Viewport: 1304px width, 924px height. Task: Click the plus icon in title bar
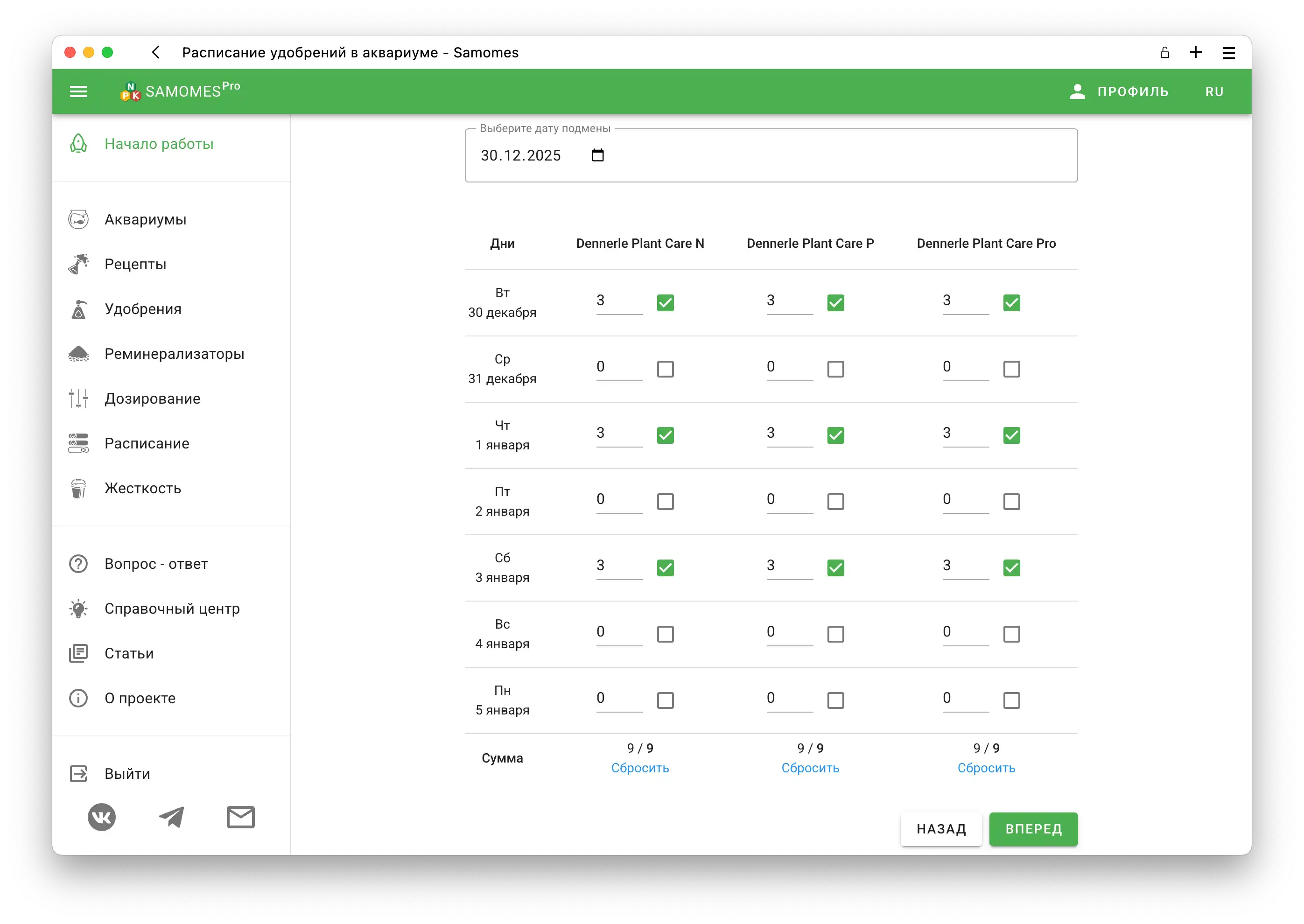point(1196,53)
